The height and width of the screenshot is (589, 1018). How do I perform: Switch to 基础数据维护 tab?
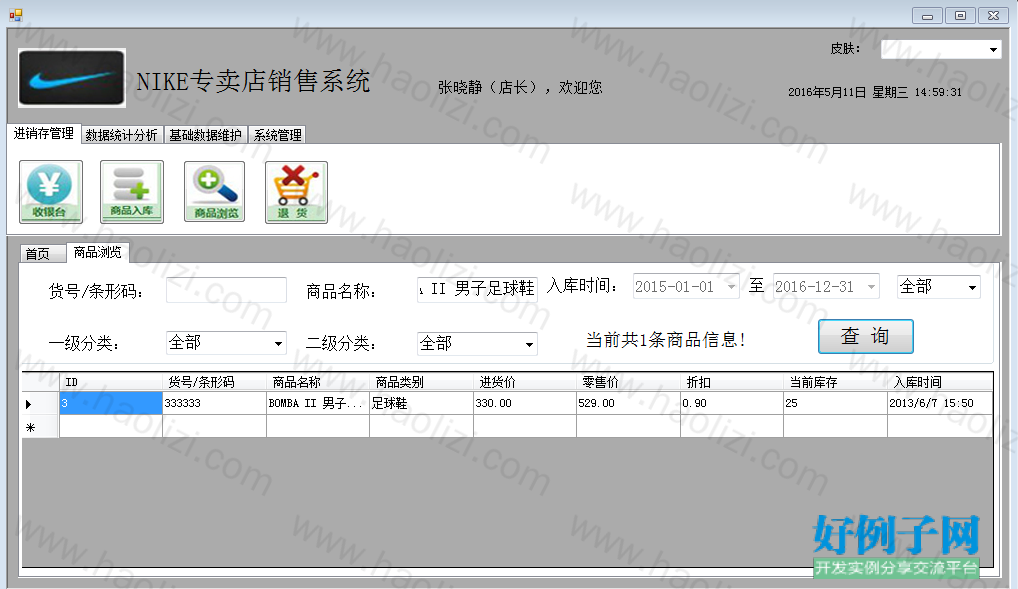(x=205, y=135)
